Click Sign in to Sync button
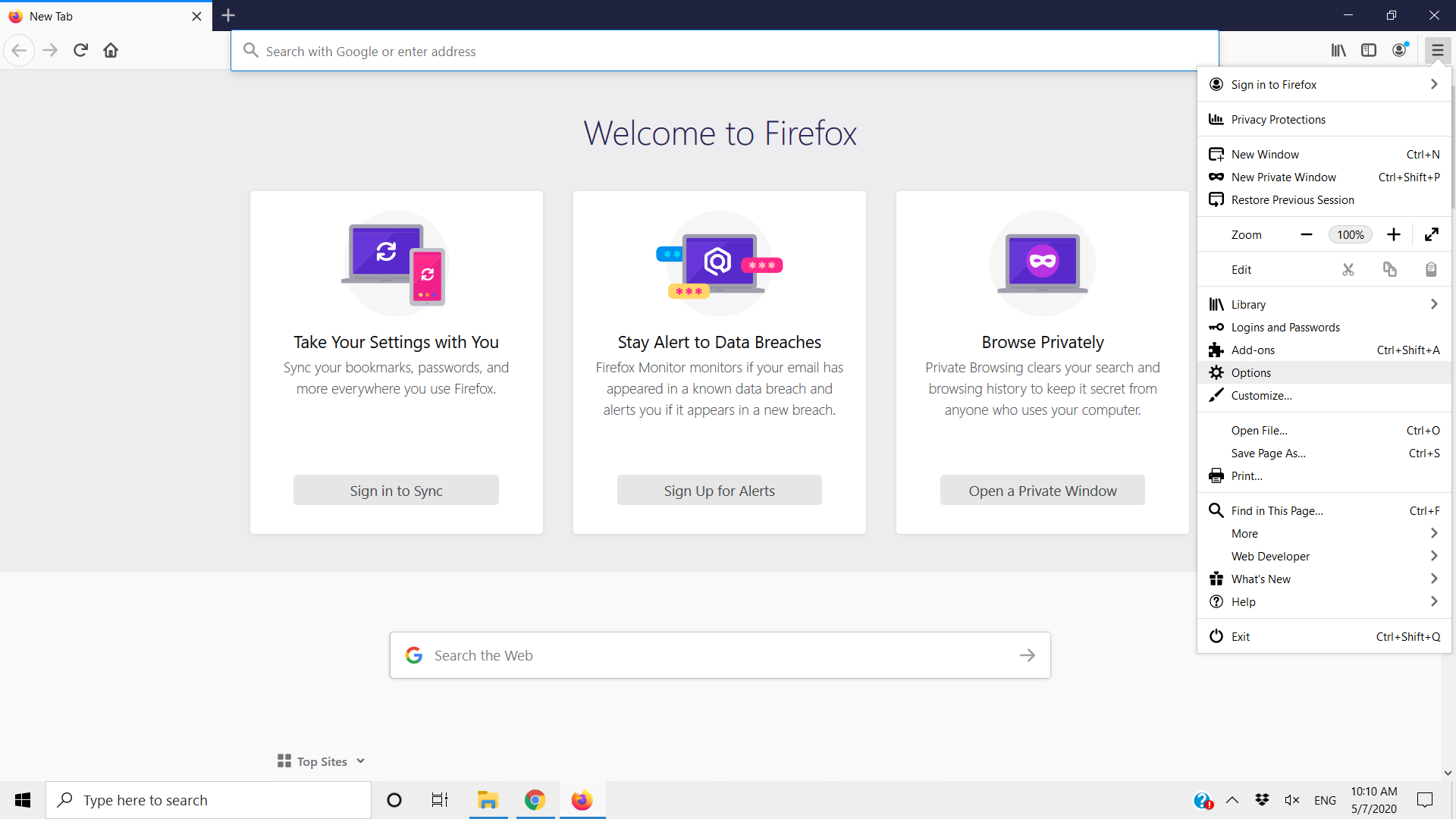The height and width of the screenshot is (819, 1456). tap(396, 491)
